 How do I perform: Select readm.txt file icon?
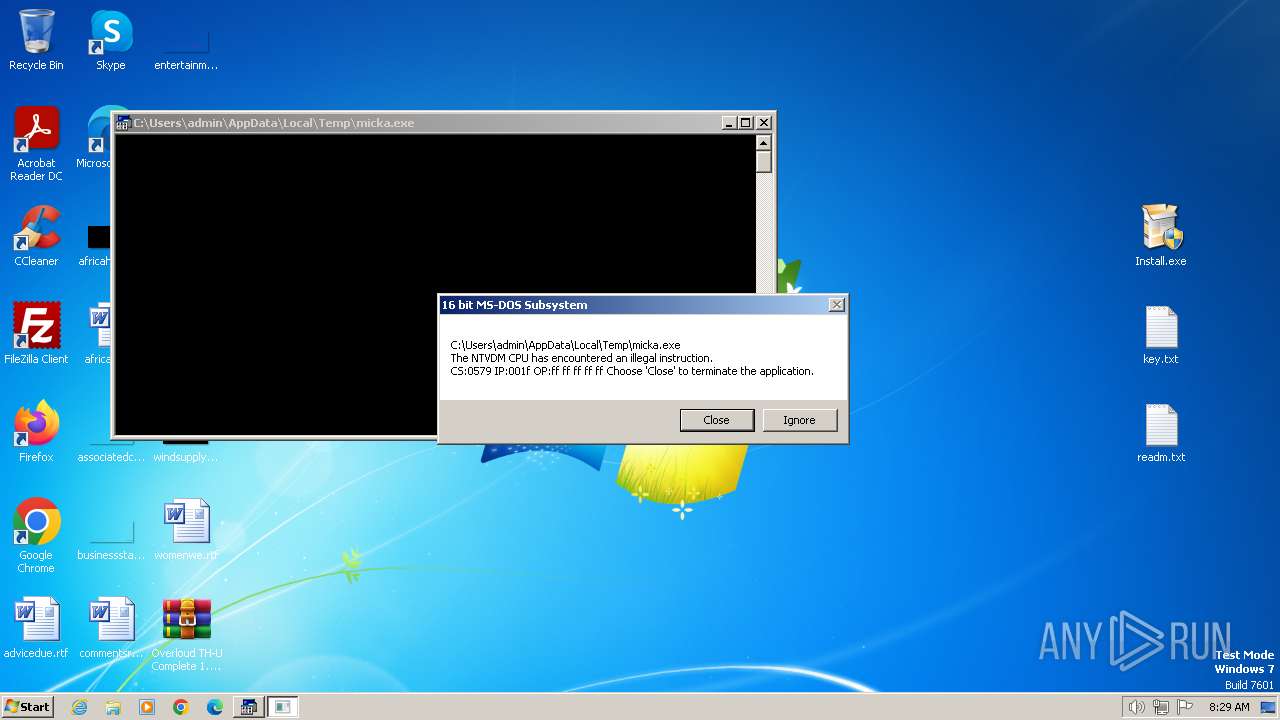pos(1161,432)
